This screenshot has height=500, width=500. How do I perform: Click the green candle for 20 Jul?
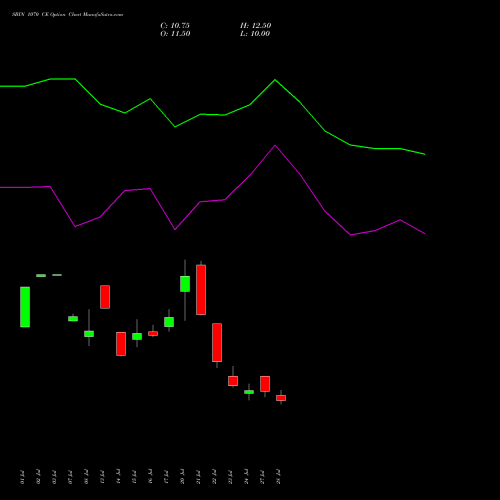pyautogui.click(x=185, y=284)
